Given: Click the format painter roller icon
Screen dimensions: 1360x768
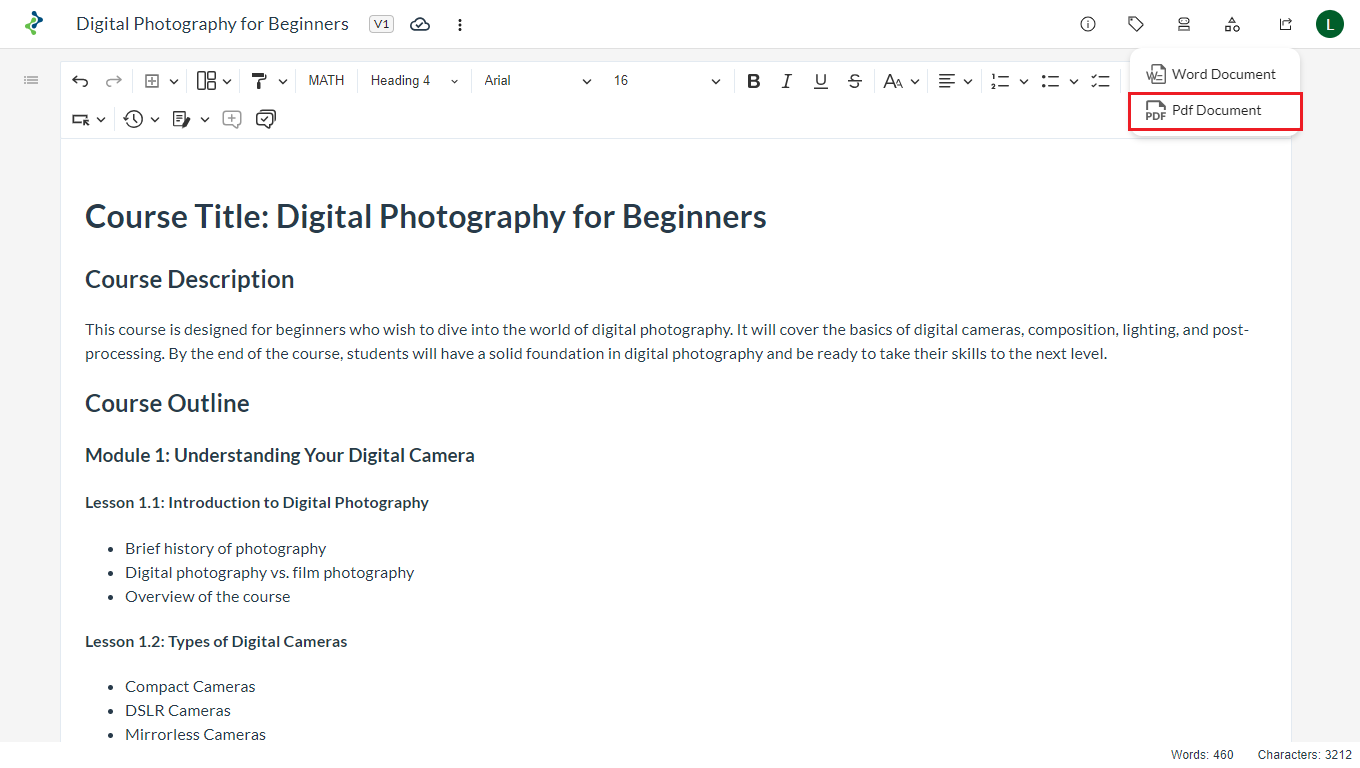Looking at the screenshot, I should pyautogui.click(x=259, y=81).
